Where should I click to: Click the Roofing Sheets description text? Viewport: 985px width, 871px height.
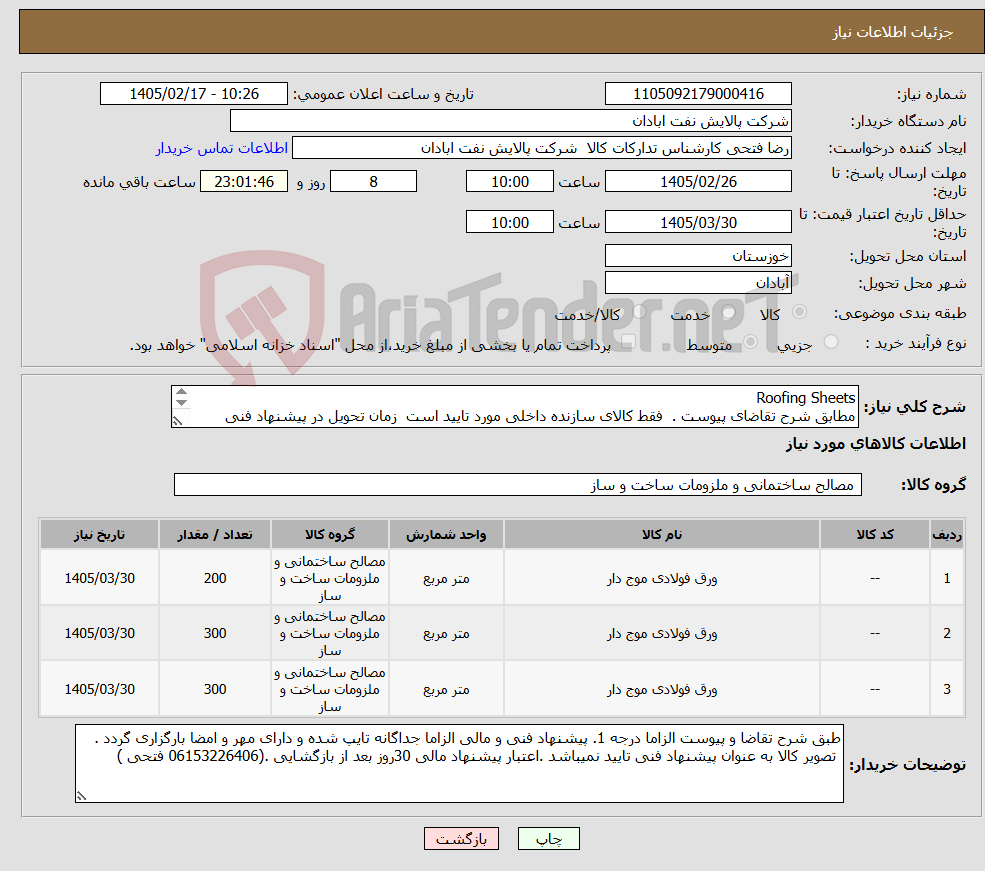805,398
